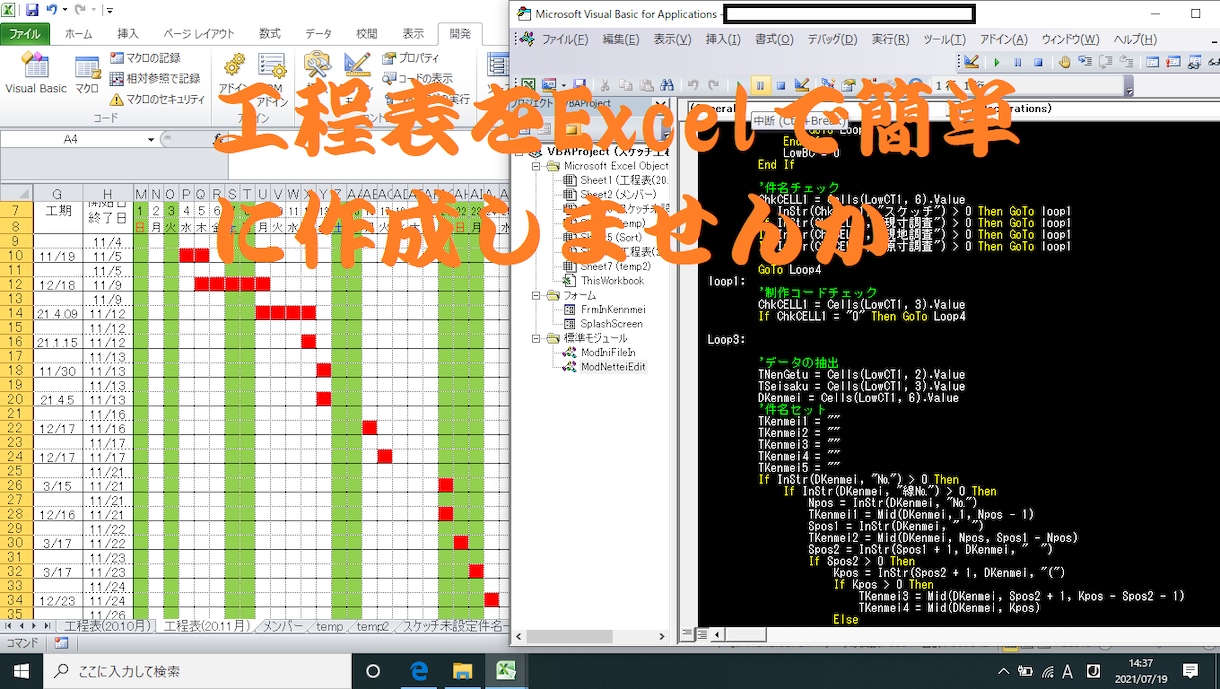The height and width of the screenshot is (689, 1220).
Task: Open the VBA ツール(T) menu
Action: (944, 39)
